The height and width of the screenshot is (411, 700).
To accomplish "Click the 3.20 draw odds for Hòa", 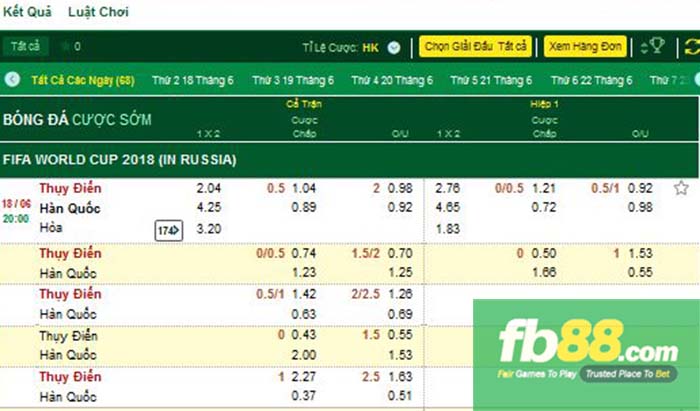I will 209,228.
